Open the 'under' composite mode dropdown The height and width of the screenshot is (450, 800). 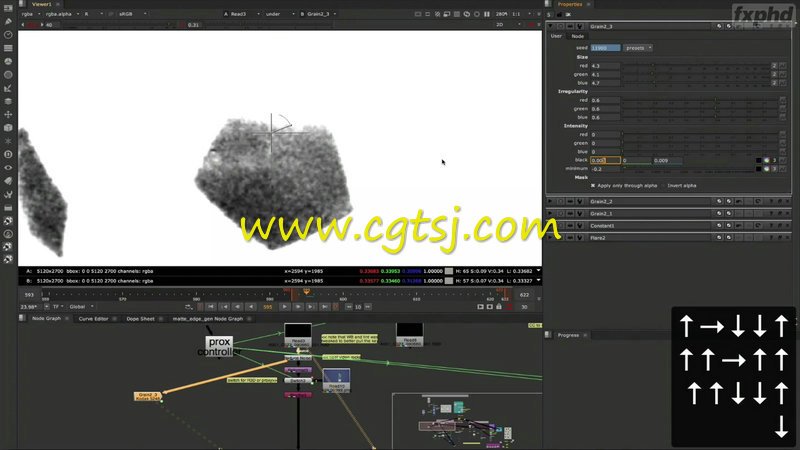tap(280, 14)
